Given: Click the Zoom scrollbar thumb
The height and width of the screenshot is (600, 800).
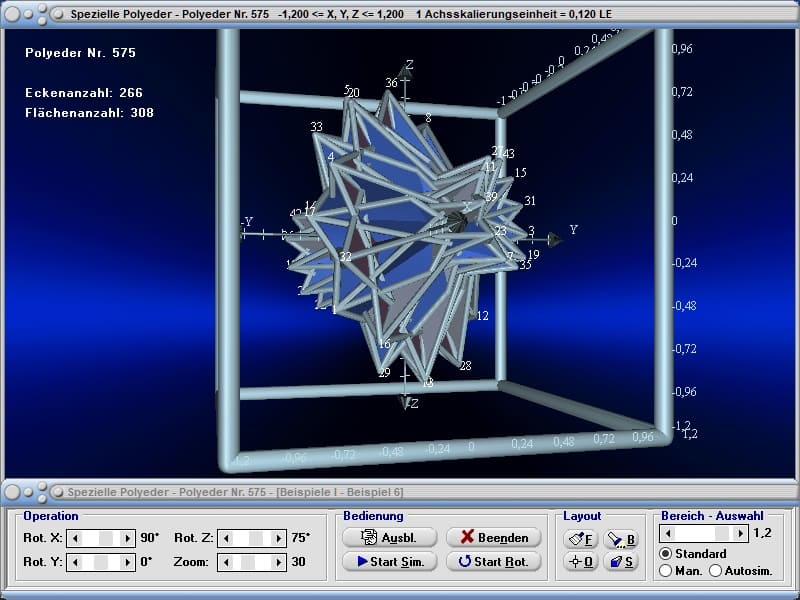Looking at the screenshot, I should point(248,562).
